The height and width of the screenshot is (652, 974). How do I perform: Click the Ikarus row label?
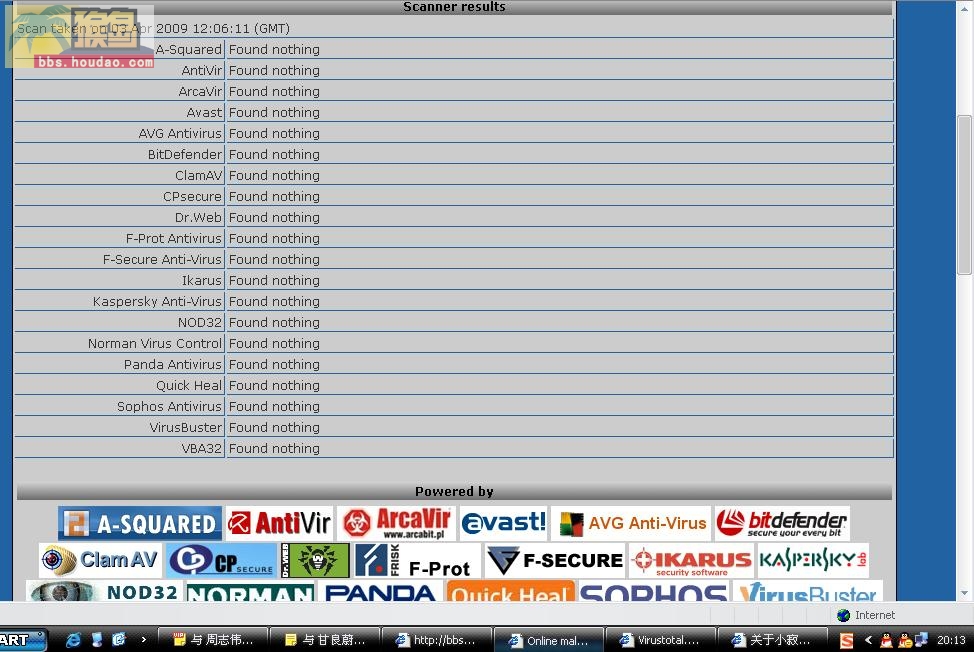tap(201, 281)
